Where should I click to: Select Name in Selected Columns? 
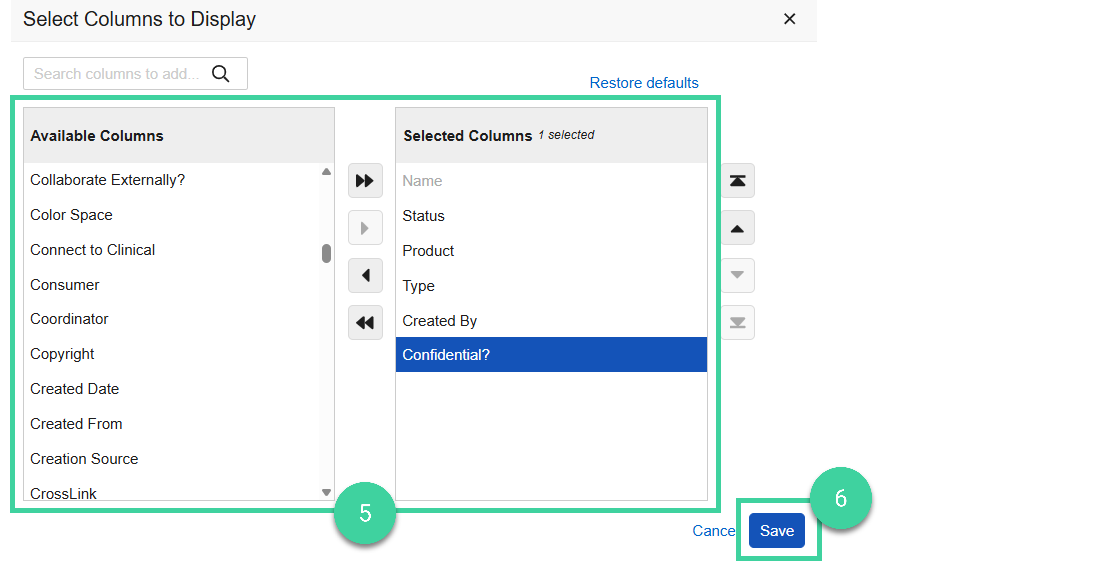pos(551,181)
